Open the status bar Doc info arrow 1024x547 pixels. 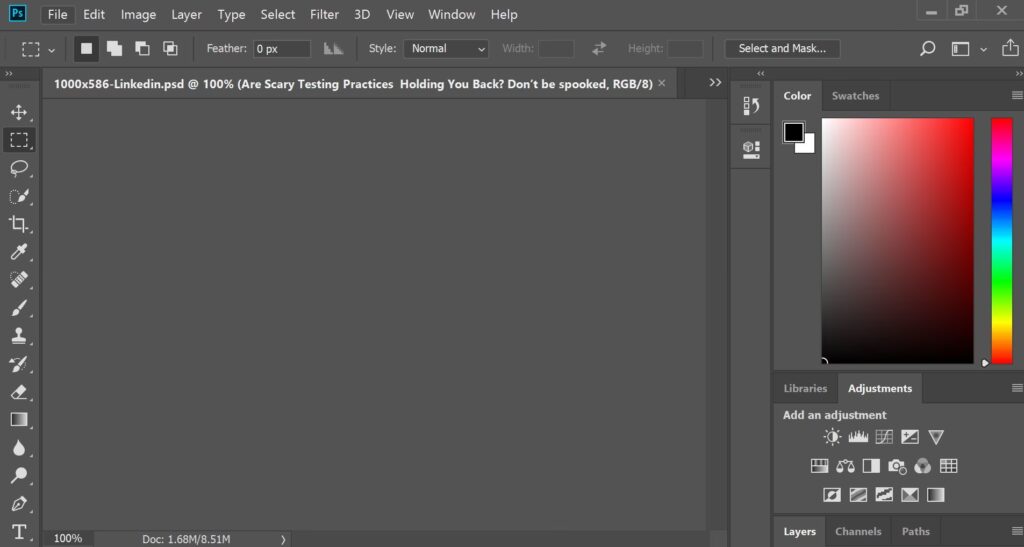click(x=283, y=539)
